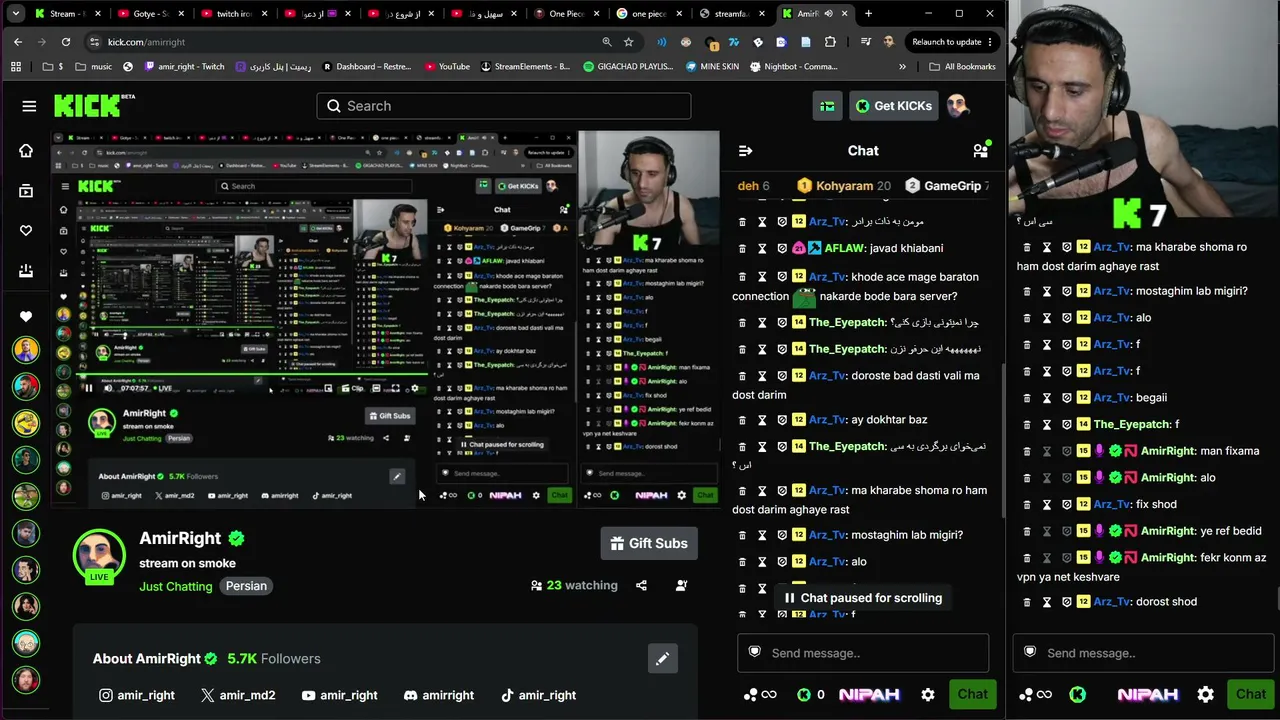Collapse the chat panel with the arrow icon
Viewport: 1280px width, 720px height.
coord(745,151)
